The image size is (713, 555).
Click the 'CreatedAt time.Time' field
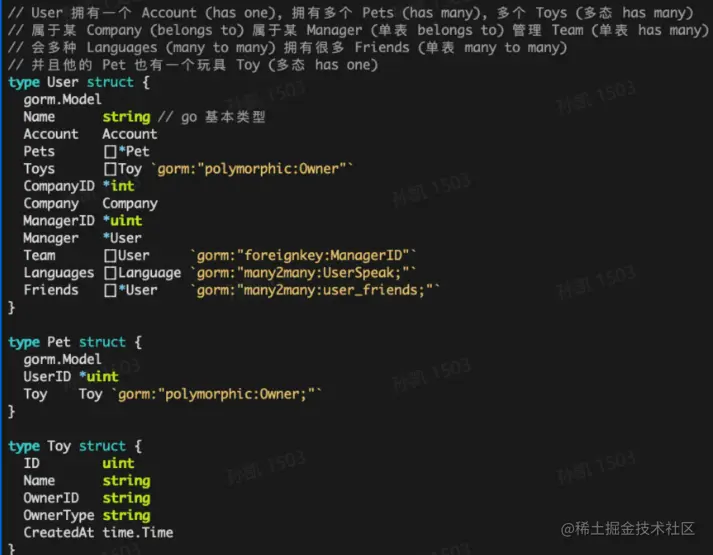(98, 532)
